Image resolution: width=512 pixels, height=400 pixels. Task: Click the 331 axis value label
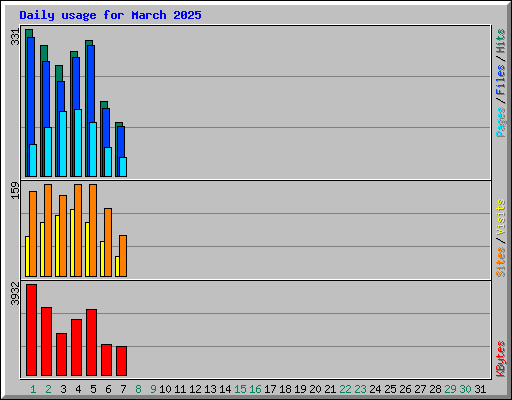coord(15,37)
